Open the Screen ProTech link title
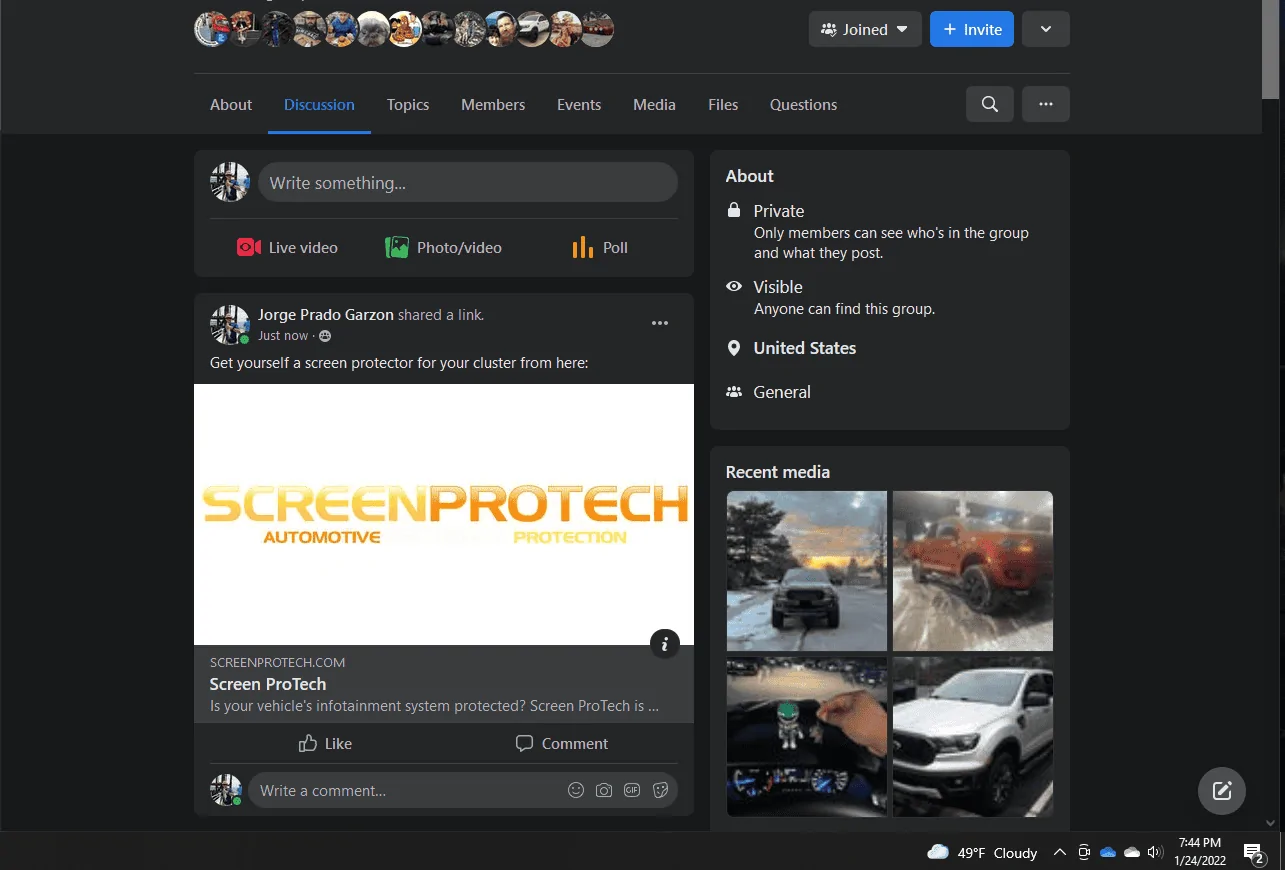 (x=268, y=684)
